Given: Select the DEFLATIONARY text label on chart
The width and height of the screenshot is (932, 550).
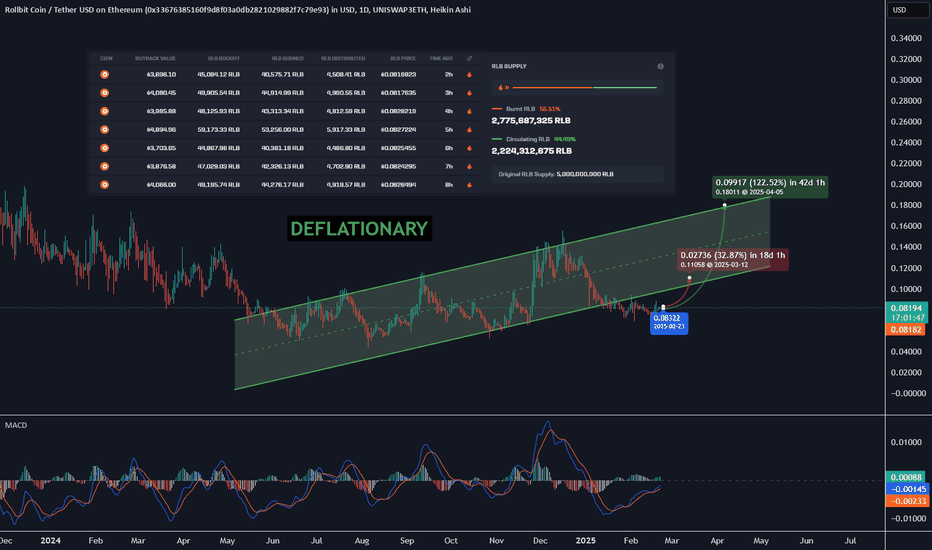Looking at the screenshot, I should [x=360, y=228].
